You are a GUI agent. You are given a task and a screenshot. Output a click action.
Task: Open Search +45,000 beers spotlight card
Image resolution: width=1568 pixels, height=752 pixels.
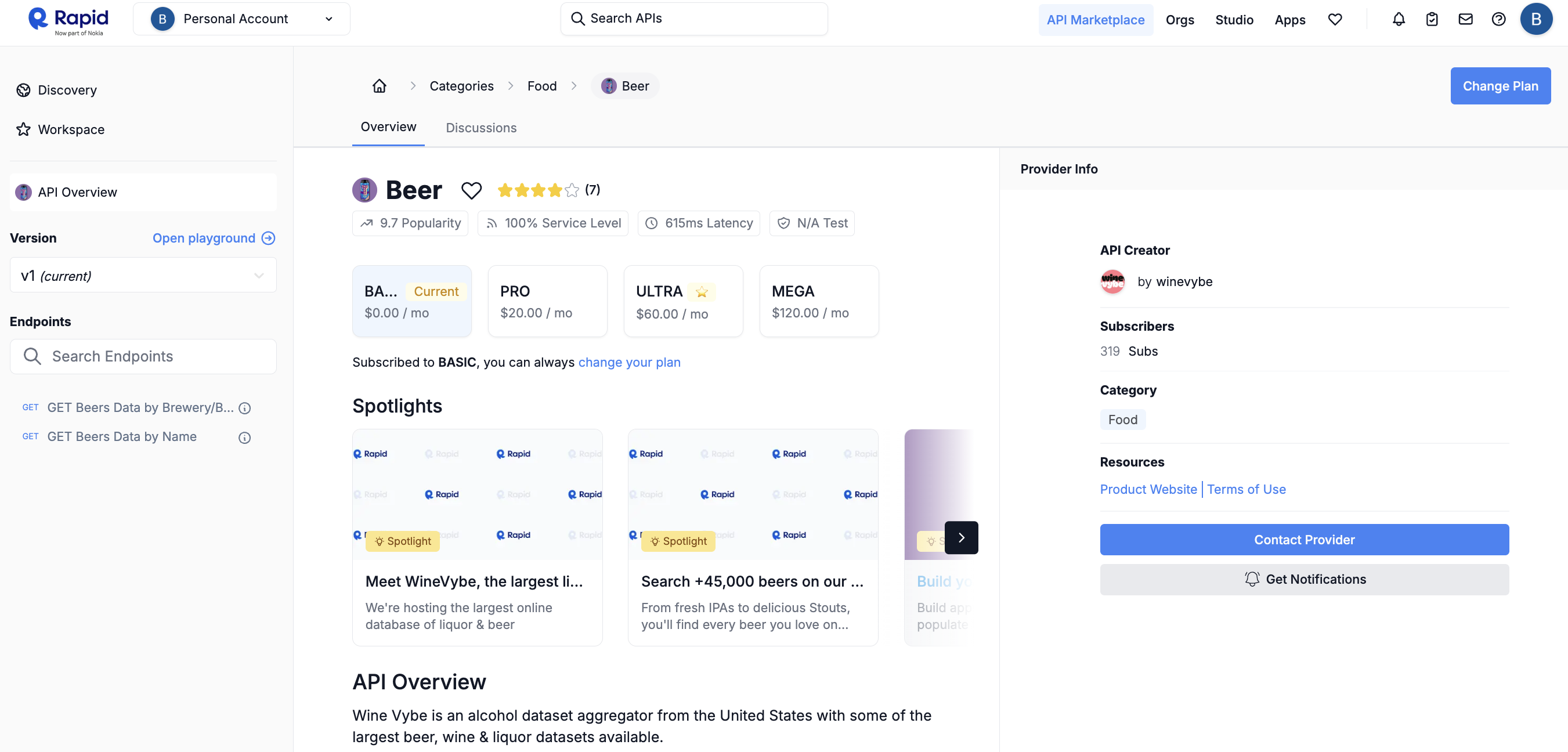coord(752,537)
